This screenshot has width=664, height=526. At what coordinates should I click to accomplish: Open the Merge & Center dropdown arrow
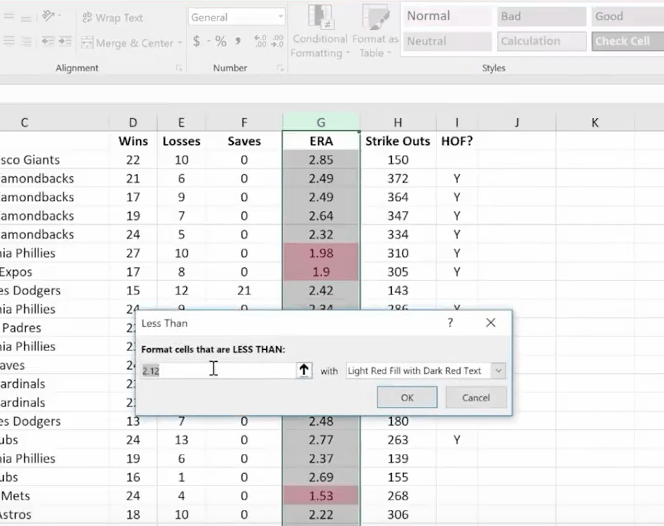[179, 43]
